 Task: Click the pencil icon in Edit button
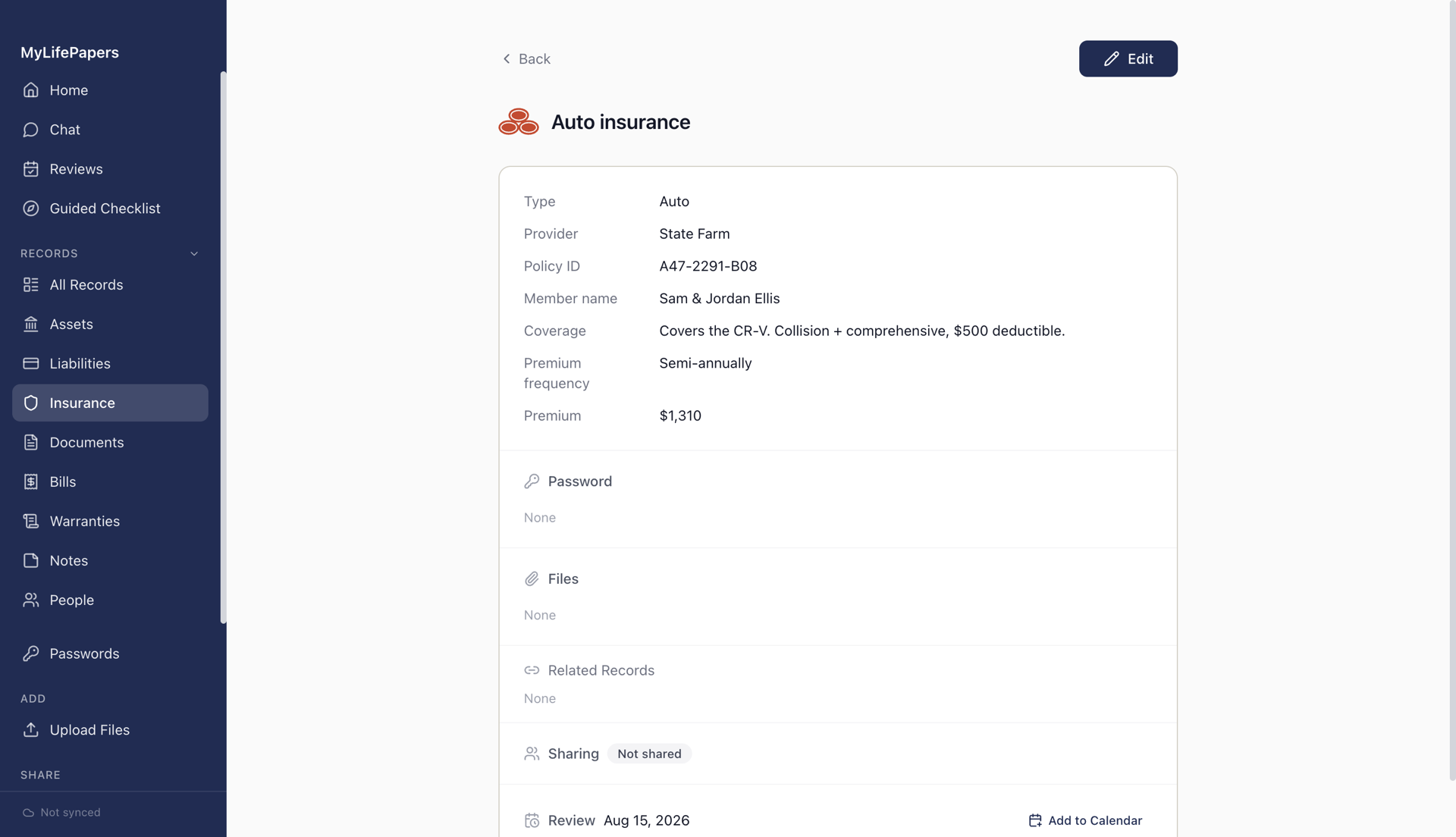[x=1111, y=59]
